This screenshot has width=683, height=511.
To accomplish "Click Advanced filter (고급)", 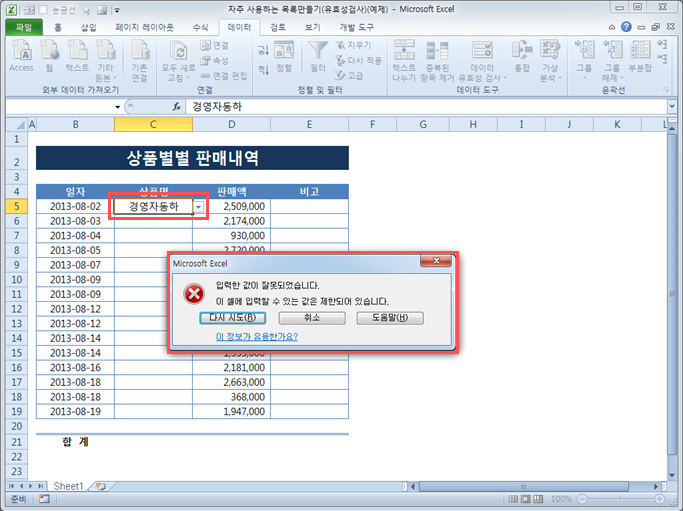I will point(349,76).
